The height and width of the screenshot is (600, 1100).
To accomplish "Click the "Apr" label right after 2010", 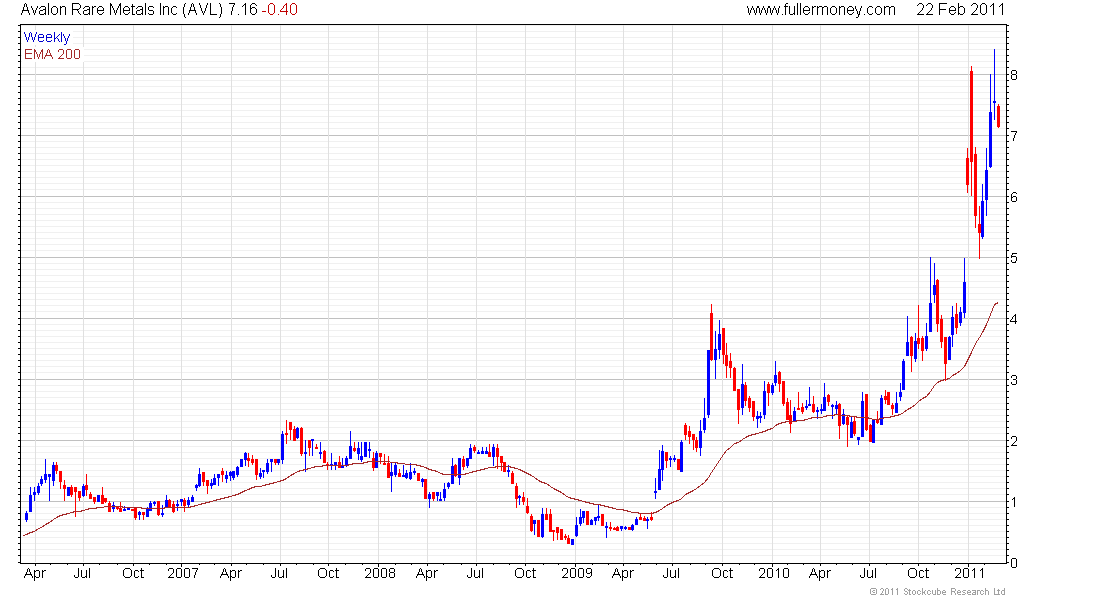I will [x=819, y=573].
